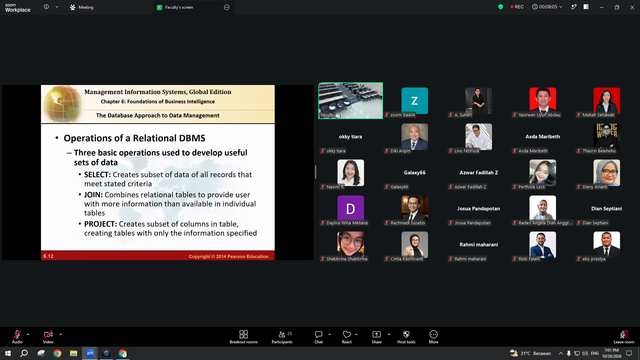
Task: Expand the arrow beside meeting info
Action: pos(57,7)
